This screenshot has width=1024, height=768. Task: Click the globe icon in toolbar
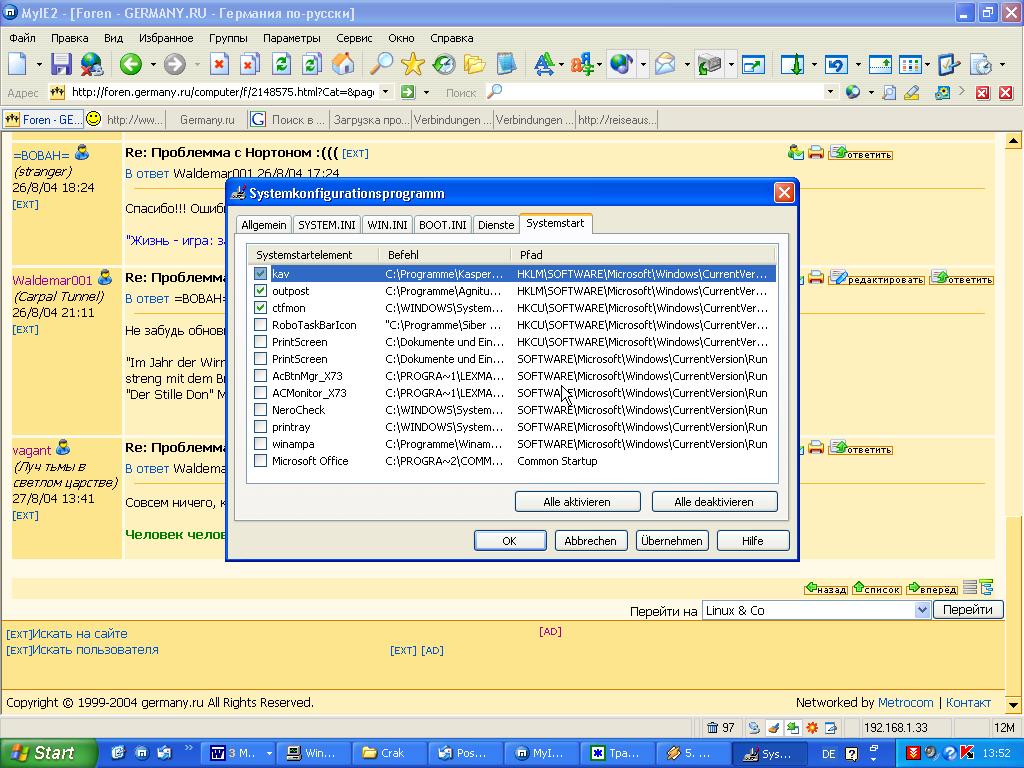click(x=621, y=64)
